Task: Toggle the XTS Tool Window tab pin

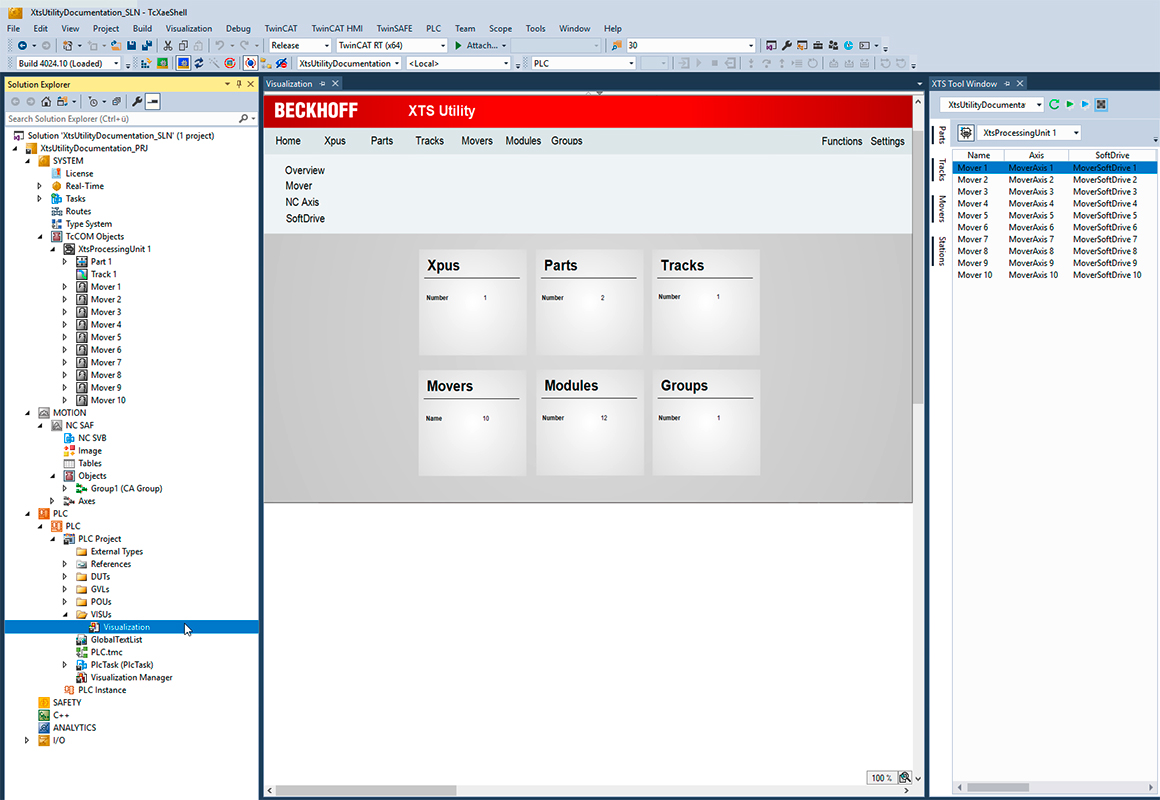Action: point(1007,84)
